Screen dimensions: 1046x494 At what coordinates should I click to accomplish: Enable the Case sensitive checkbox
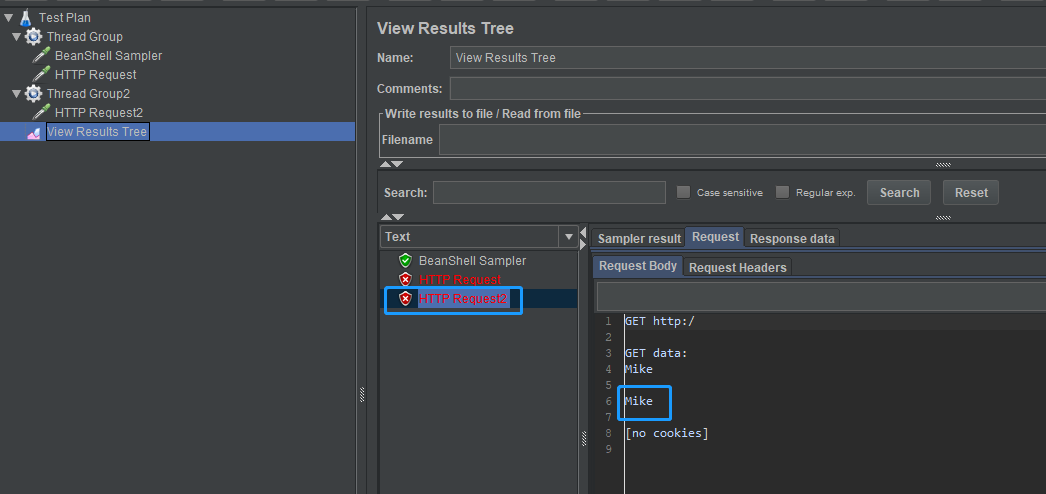[683, 192]
